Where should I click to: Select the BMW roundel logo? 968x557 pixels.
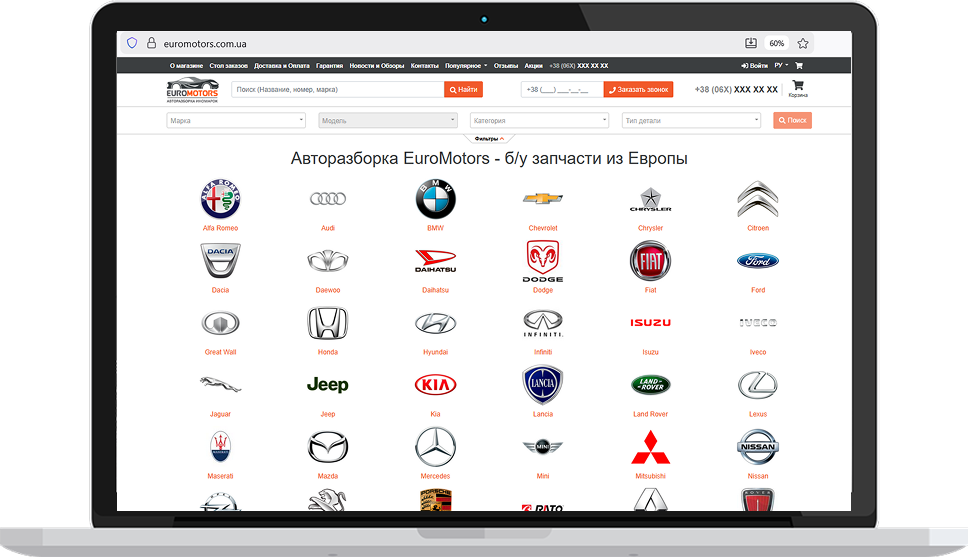click(x=435, y=199)
